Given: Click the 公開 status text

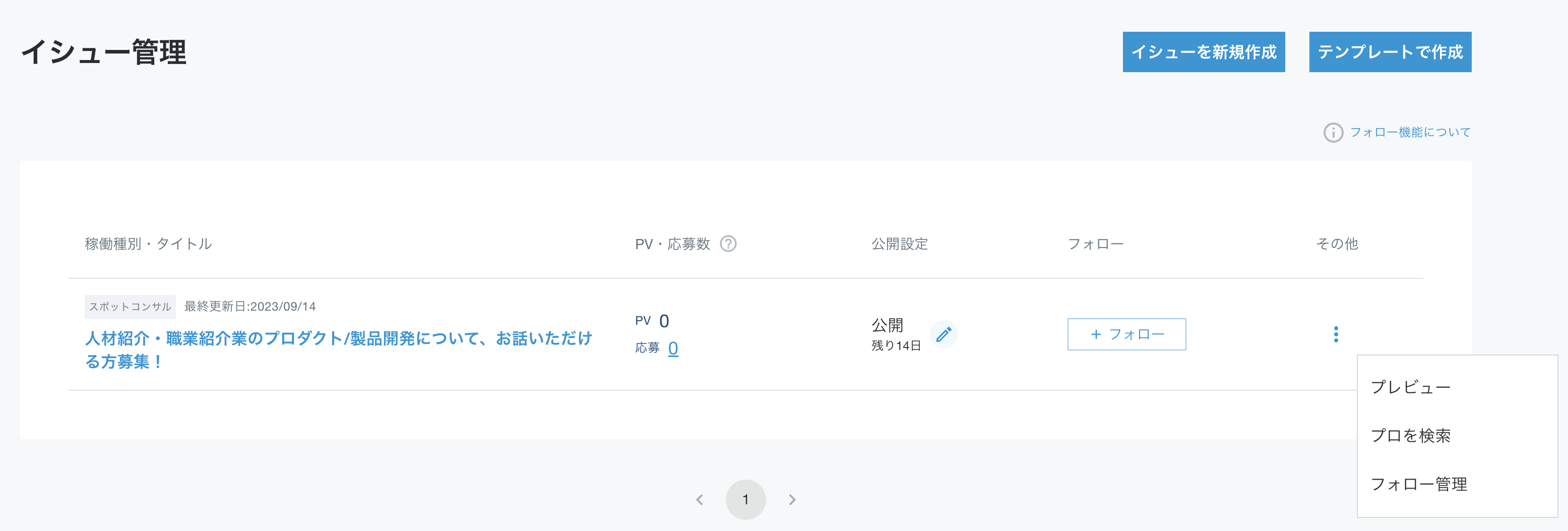Looking at the screenshot, I should tap(887, 325).
